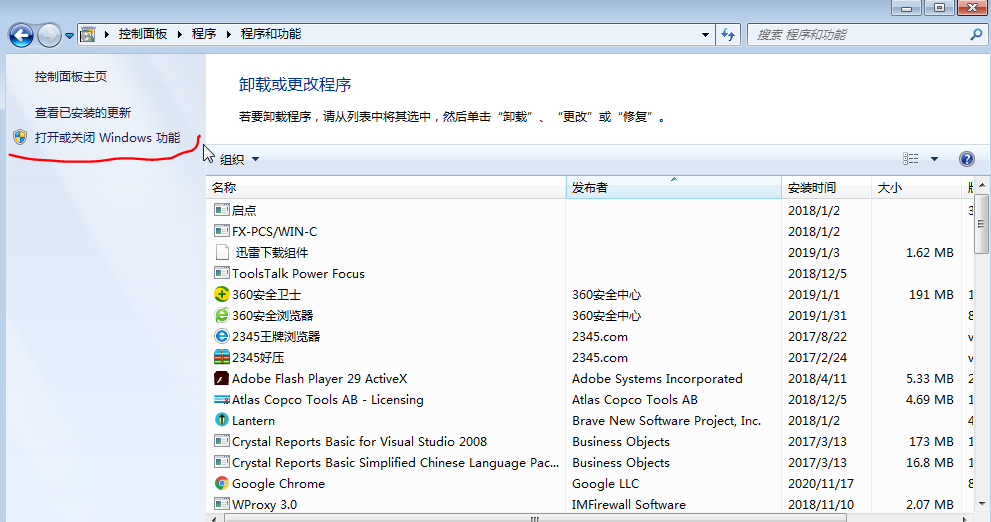Sort by 名称 column header
Screen dimensions: 991x522
pyautogui.click(x=386, y=188)
